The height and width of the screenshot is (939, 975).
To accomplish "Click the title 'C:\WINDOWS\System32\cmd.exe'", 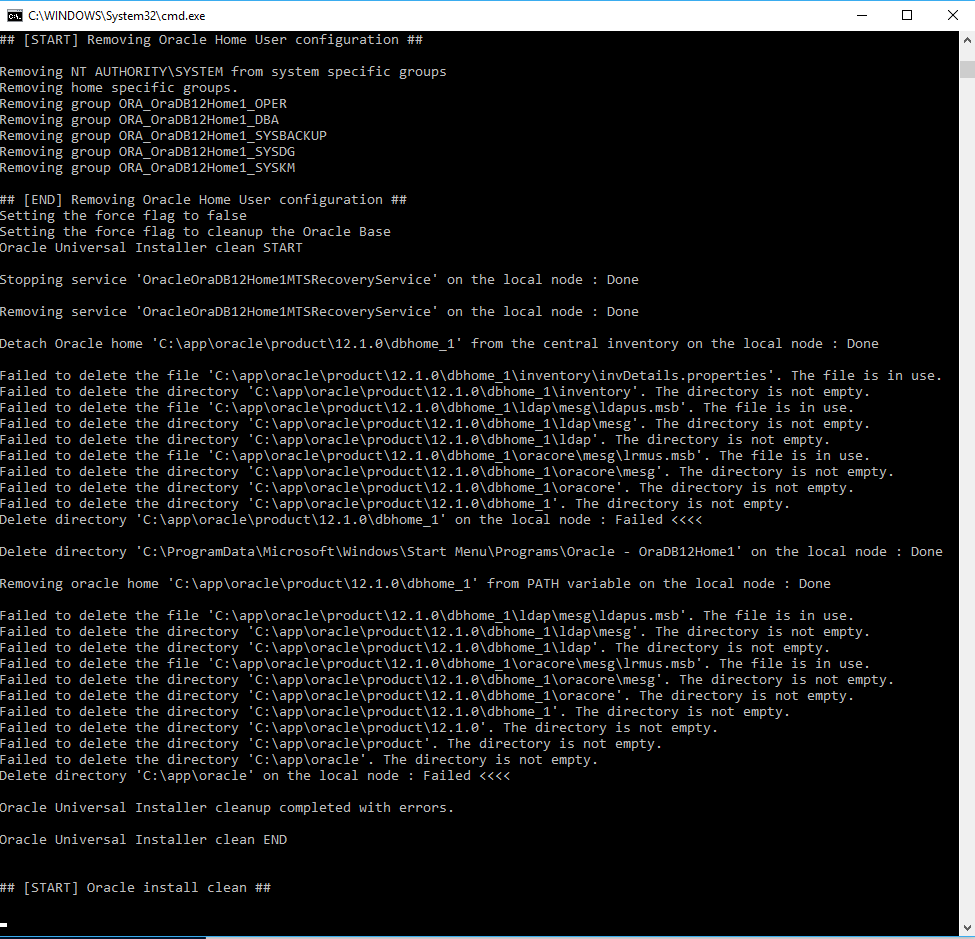I will coord(117,16).
